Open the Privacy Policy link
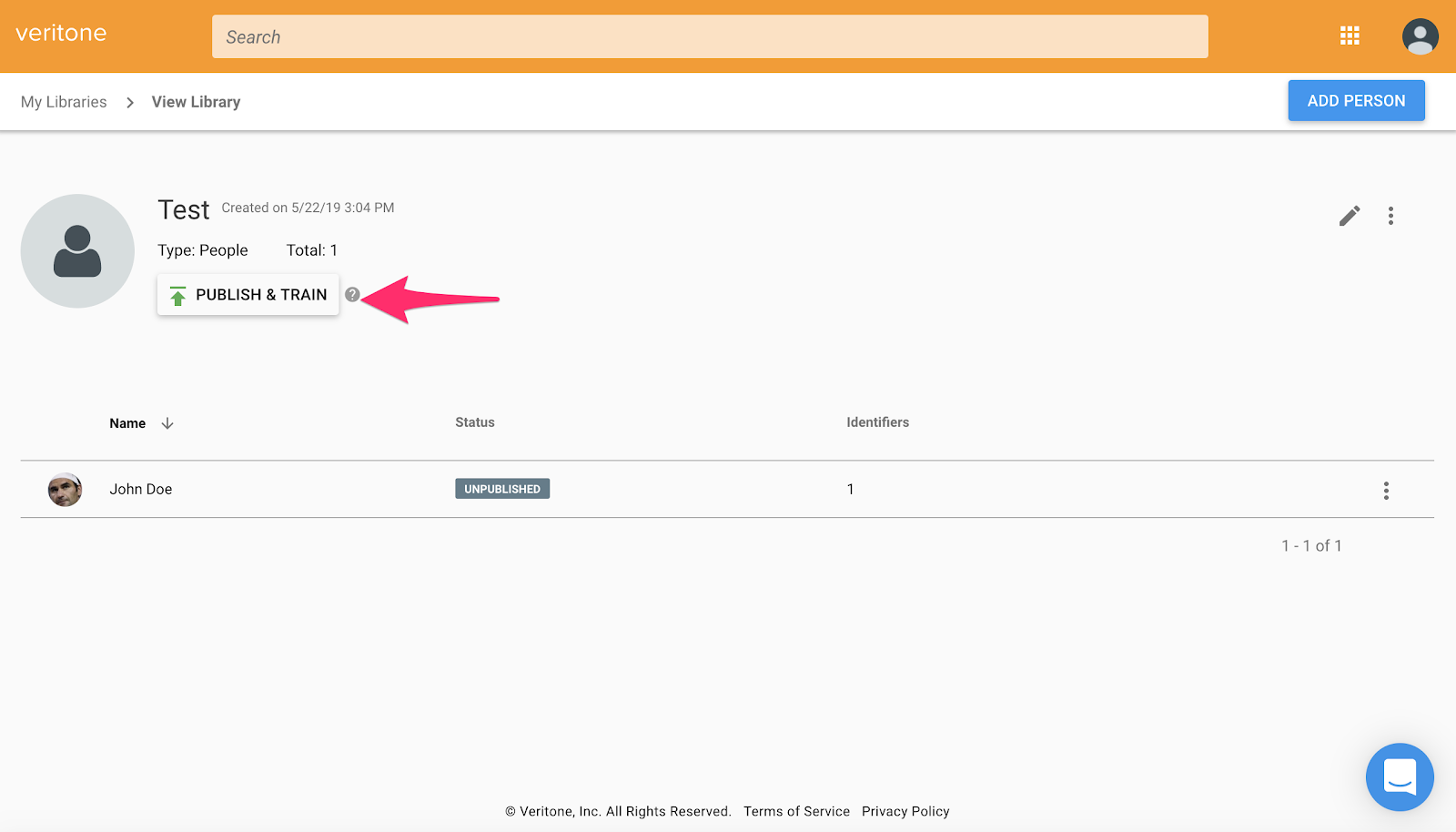The height and width of the screenshot is (832, 1456). pyautogui.click(x=905, y=811)
